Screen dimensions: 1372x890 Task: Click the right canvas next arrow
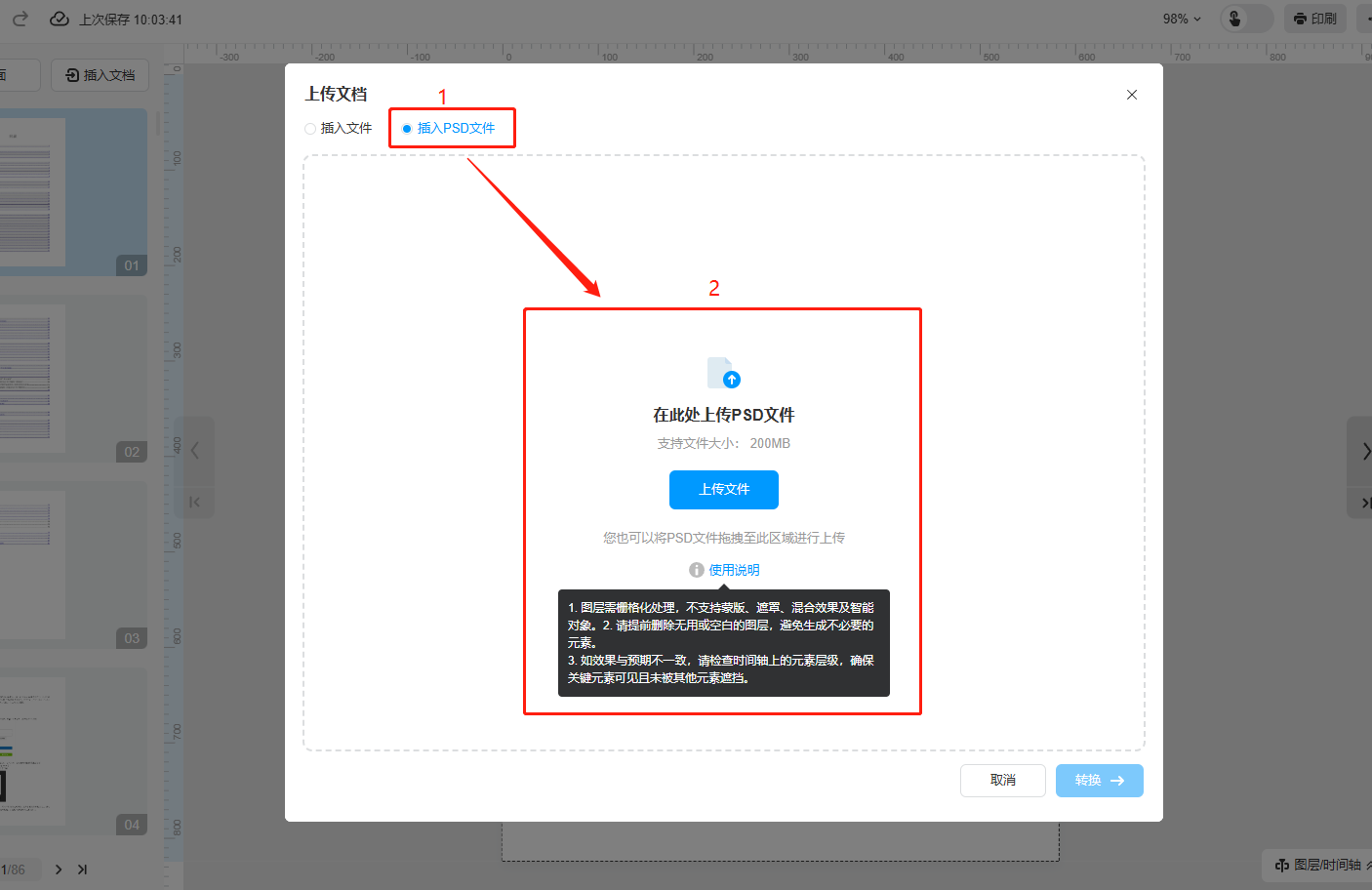click(x=1364, y=451)
